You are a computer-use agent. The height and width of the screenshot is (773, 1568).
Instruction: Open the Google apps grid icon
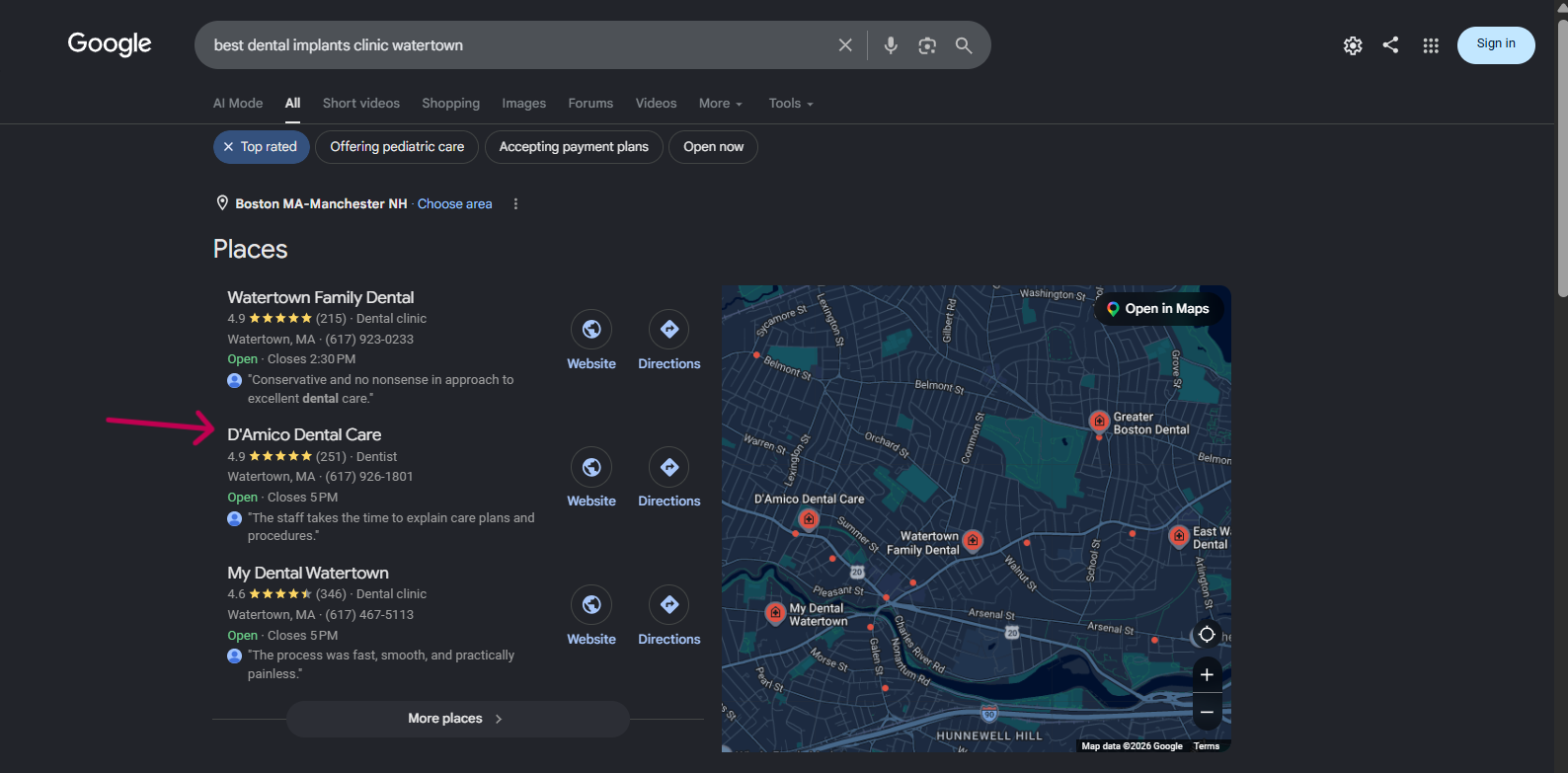point(1431,45)
